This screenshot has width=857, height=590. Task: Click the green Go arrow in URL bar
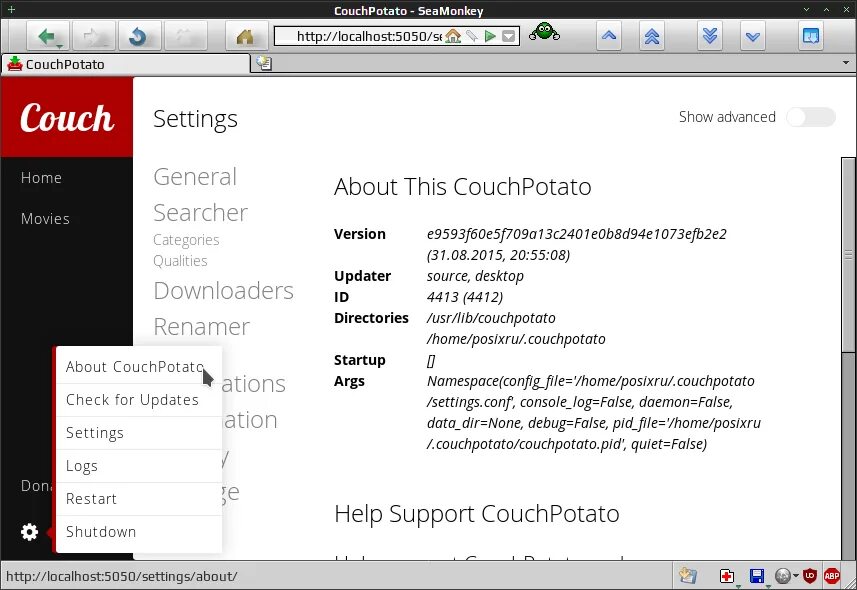(x=490, y=36)
